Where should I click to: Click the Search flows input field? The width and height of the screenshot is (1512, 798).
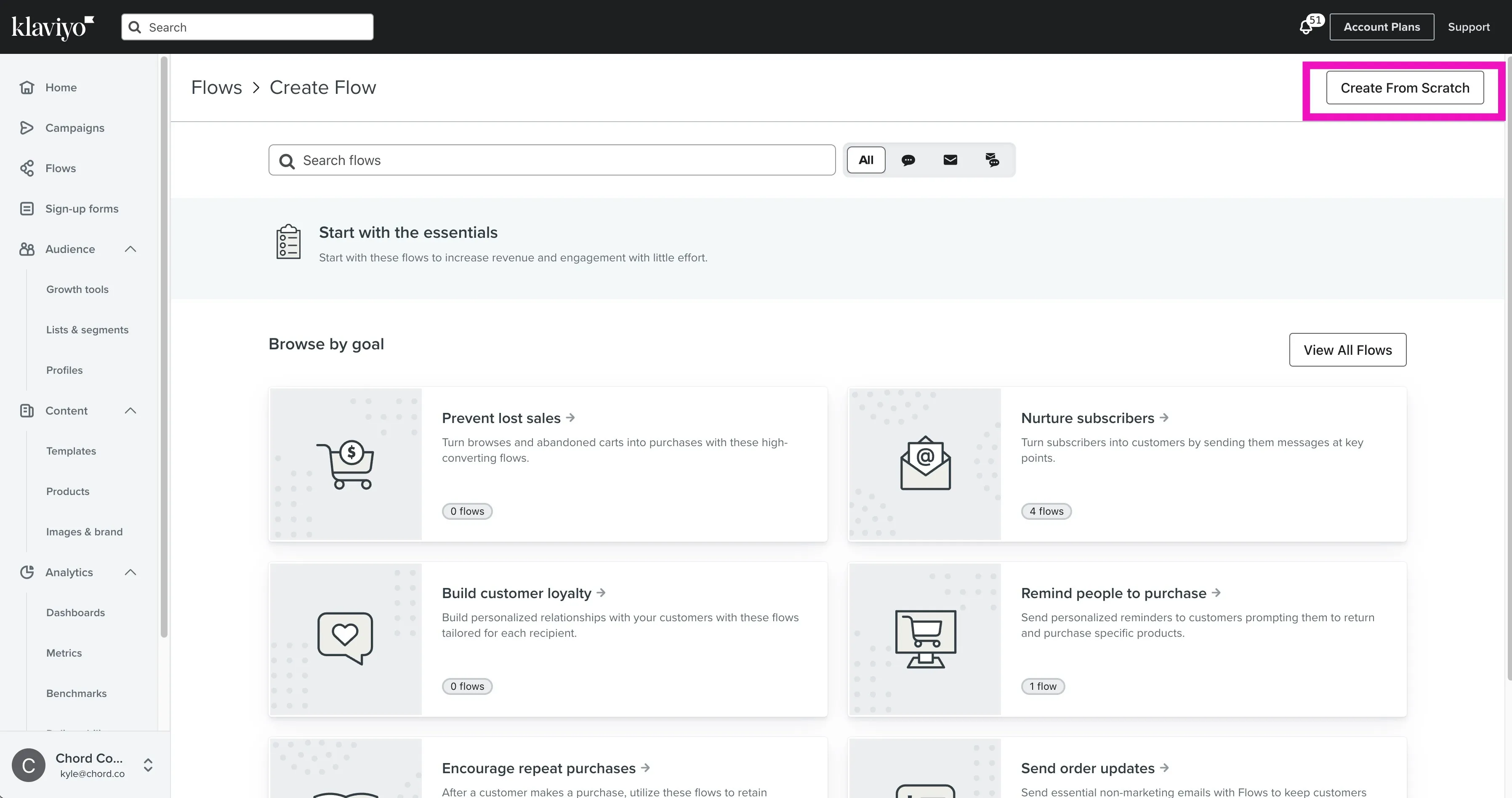point(552,160)
